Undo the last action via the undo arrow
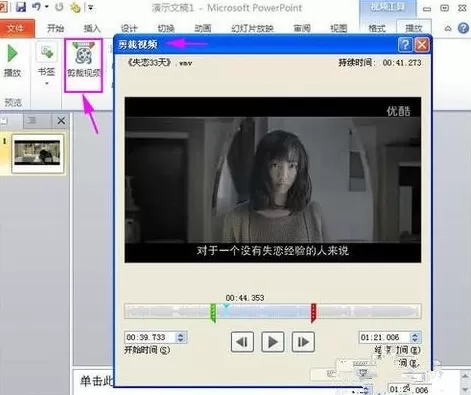471x395 pixels. (x=37, y=6)
